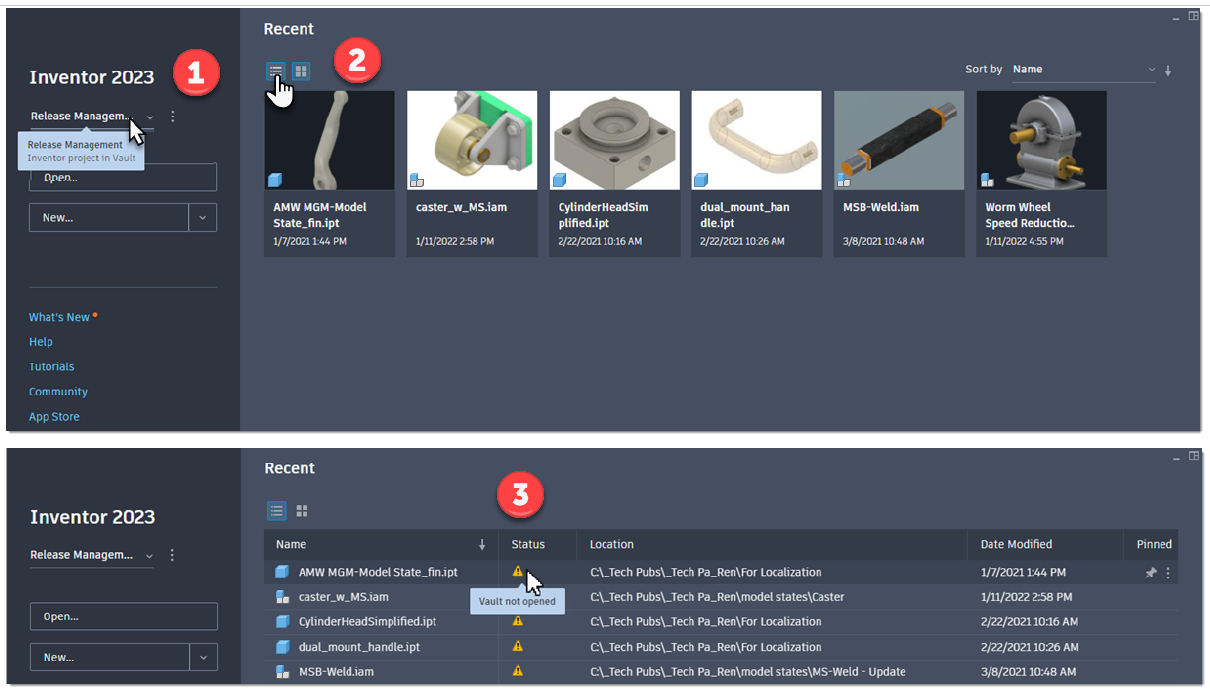The height and width of the screenshot is (697, 1210).
Task: Click assembly icon beside caster_w_MS.iam row
Action: coord(283,597)
